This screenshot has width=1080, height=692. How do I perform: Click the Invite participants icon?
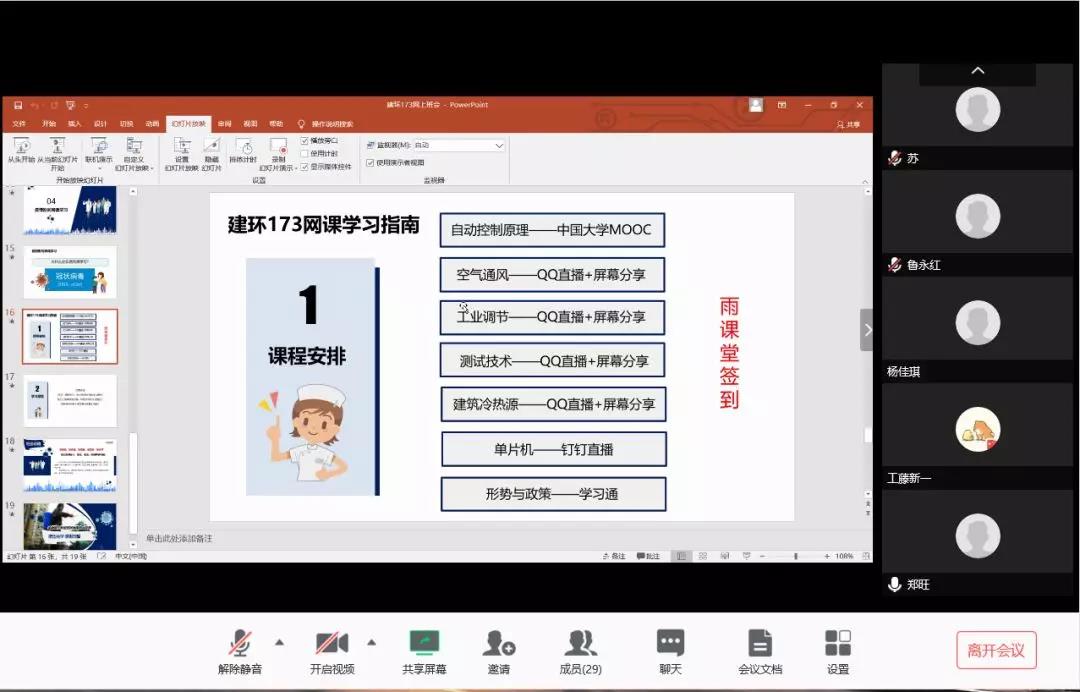[499, 644]
